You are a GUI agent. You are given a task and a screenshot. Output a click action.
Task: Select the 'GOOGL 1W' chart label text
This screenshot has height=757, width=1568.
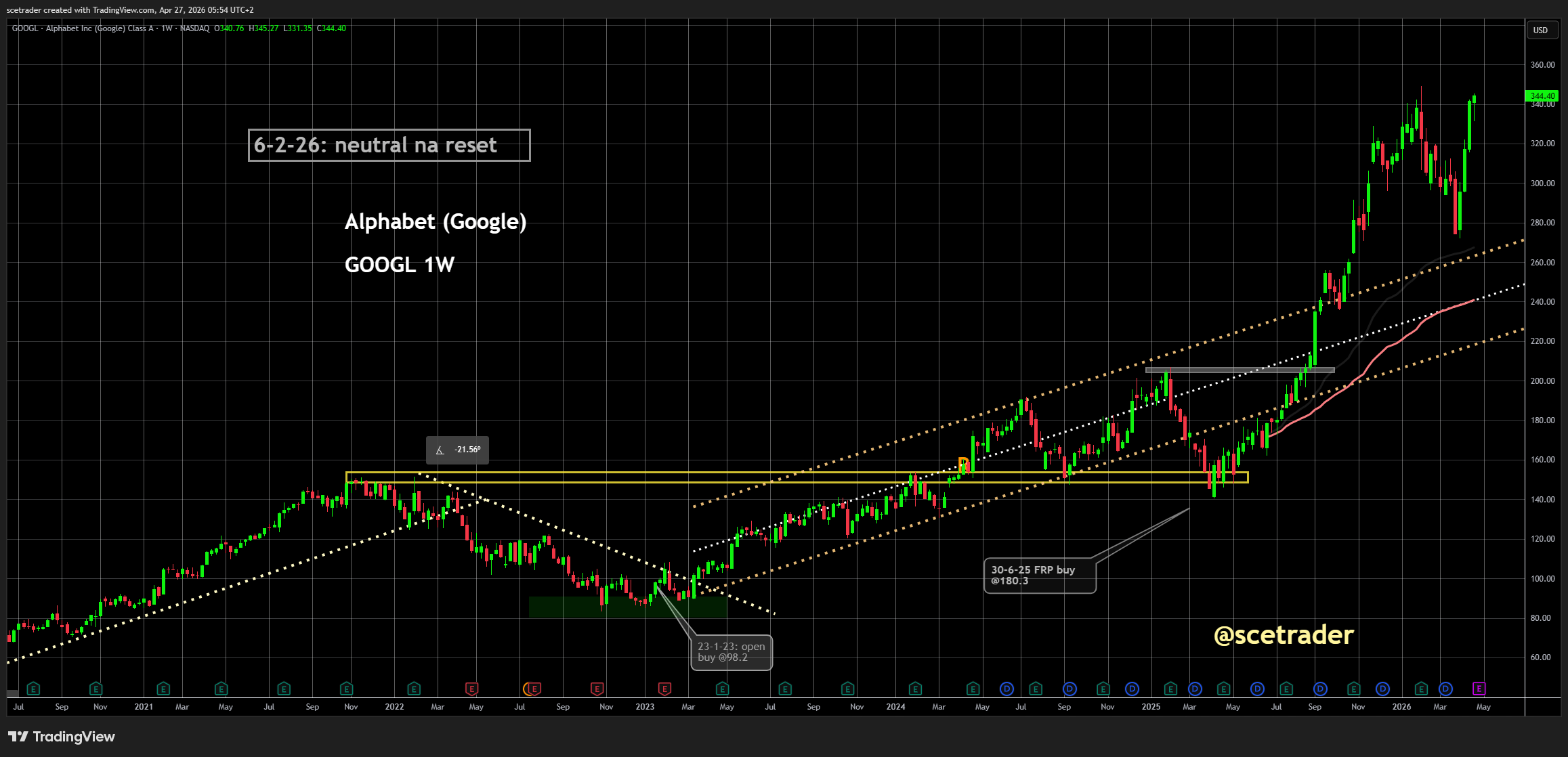(x=400, y=264)
